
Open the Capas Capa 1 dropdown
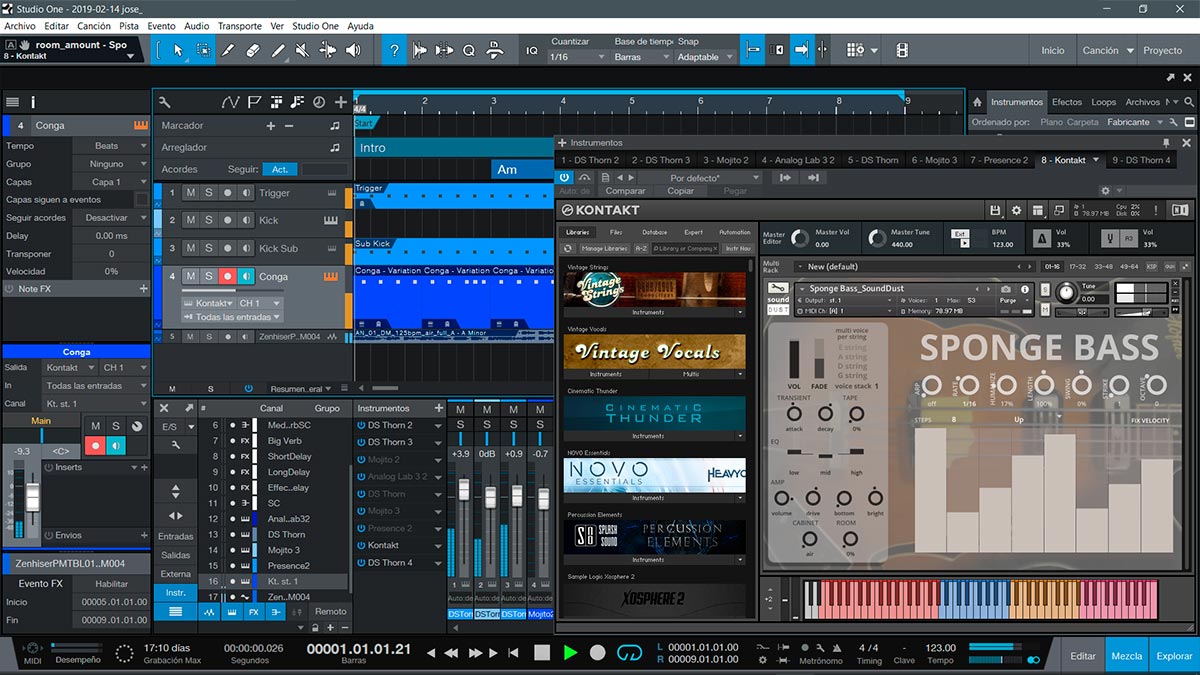point(111,182)
